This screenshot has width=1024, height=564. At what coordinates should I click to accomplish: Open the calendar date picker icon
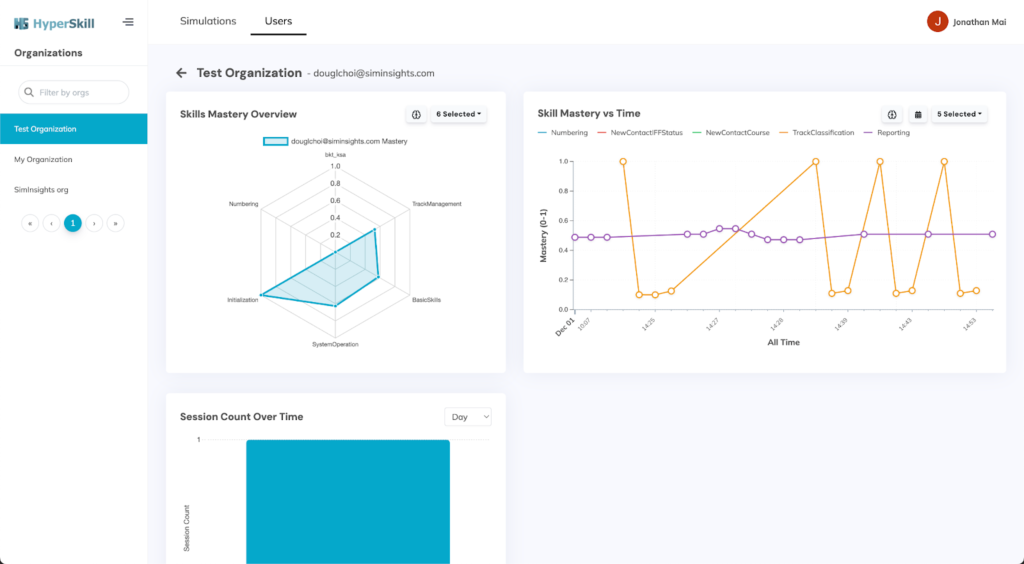click(x=917, y=114)
